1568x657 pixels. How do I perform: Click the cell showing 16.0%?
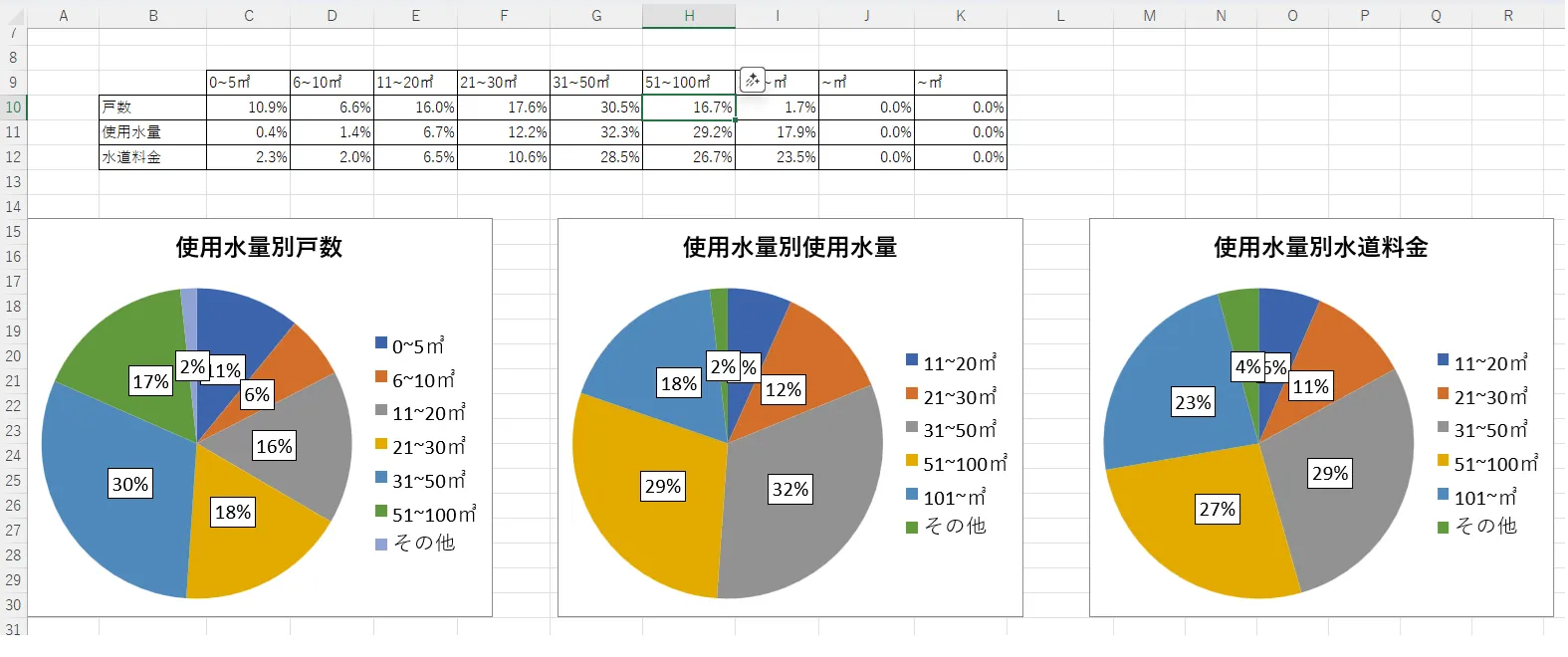click(x=416, y=108)
